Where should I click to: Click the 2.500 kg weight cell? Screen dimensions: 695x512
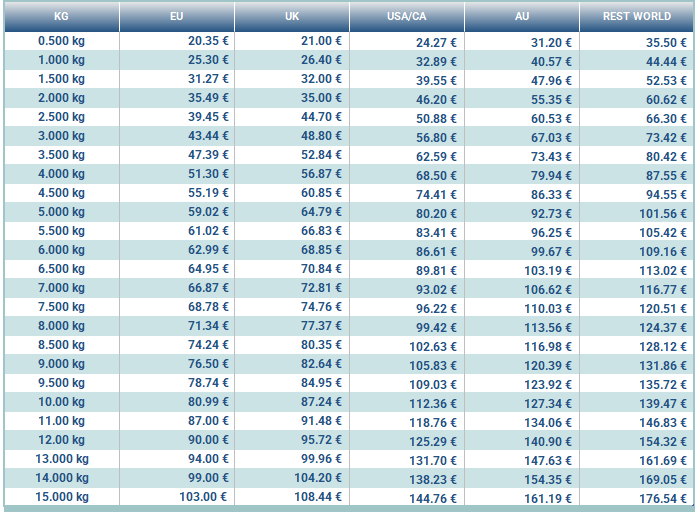click(62, 117)
